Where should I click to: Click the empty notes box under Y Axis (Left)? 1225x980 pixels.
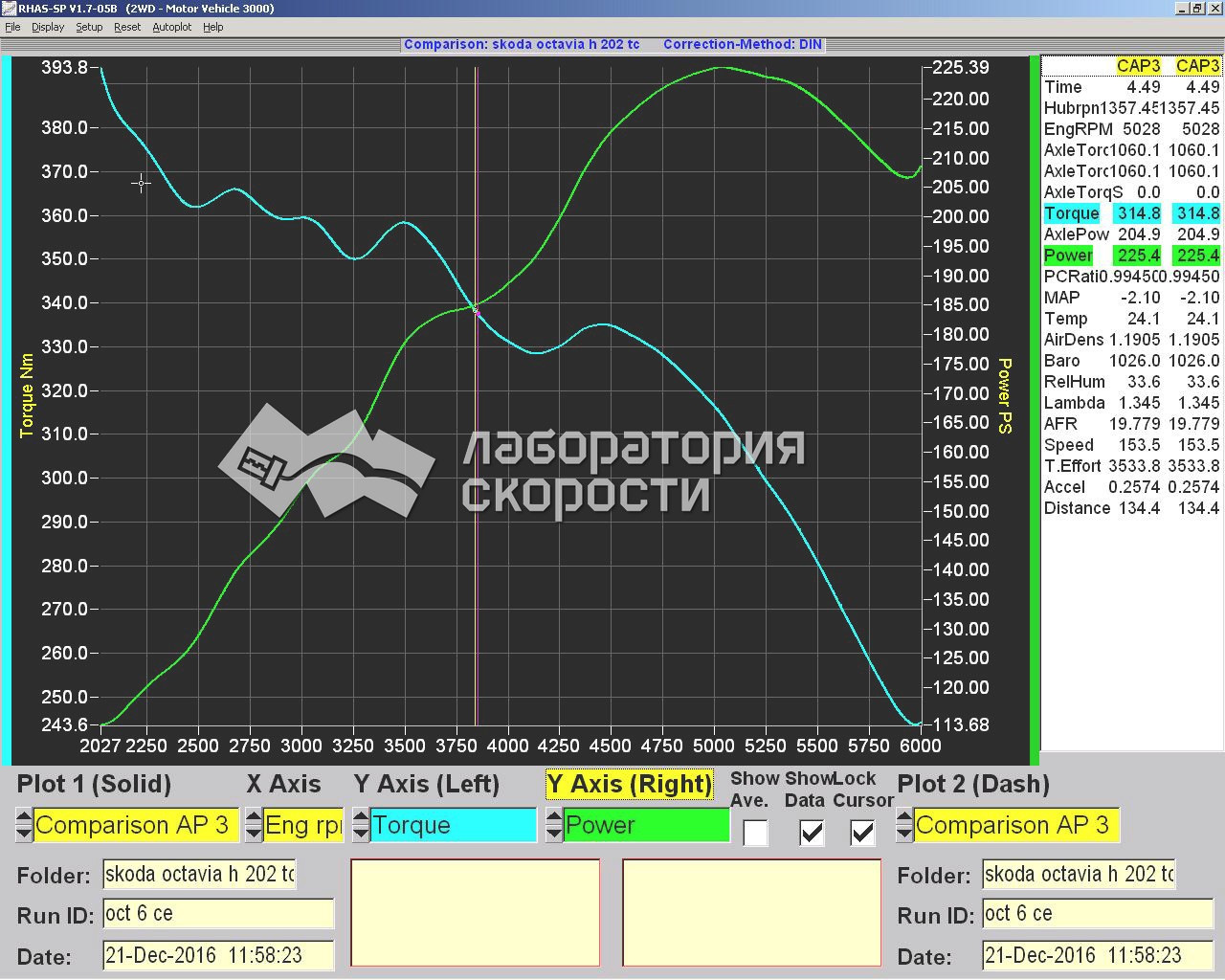click(x=476, y=913)
